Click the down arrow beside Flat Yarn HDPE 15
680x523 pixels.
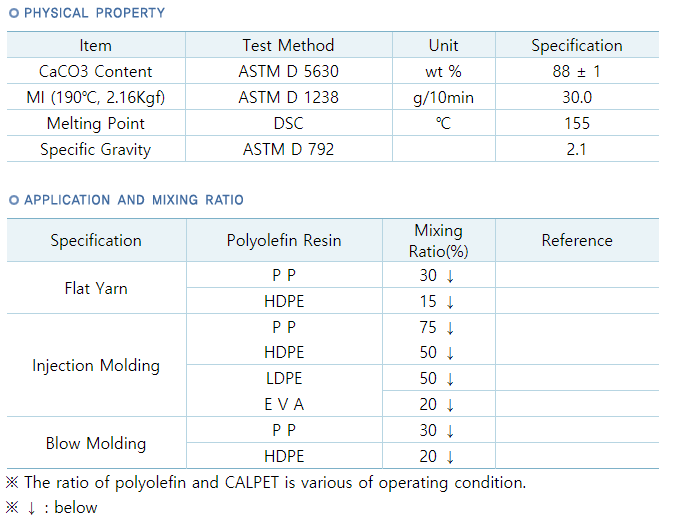click(x=450, y=302)
